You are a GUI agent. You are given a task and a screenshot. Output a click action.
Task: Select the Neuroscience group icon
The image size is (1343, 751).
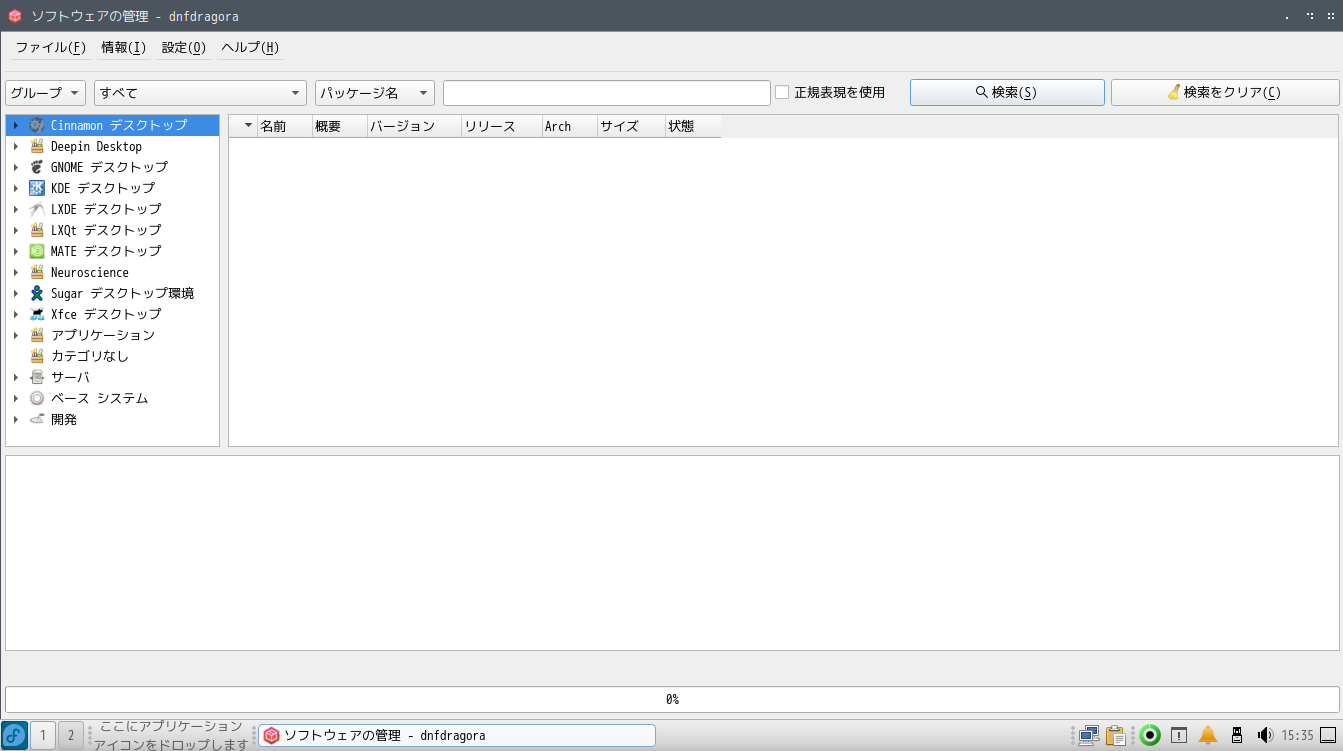click(37, 272)
